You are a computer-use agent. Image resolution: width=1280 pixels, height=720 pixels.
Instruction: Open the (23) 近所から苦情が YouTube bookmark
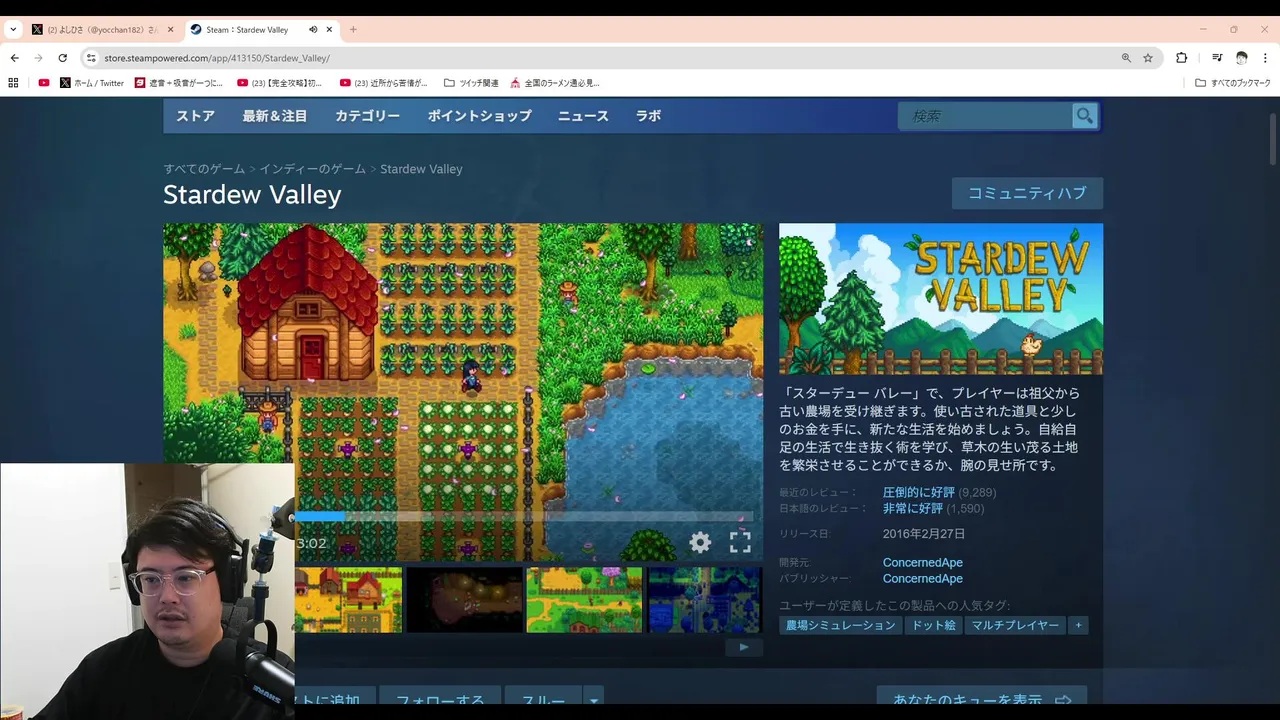[x=384, y=83]
